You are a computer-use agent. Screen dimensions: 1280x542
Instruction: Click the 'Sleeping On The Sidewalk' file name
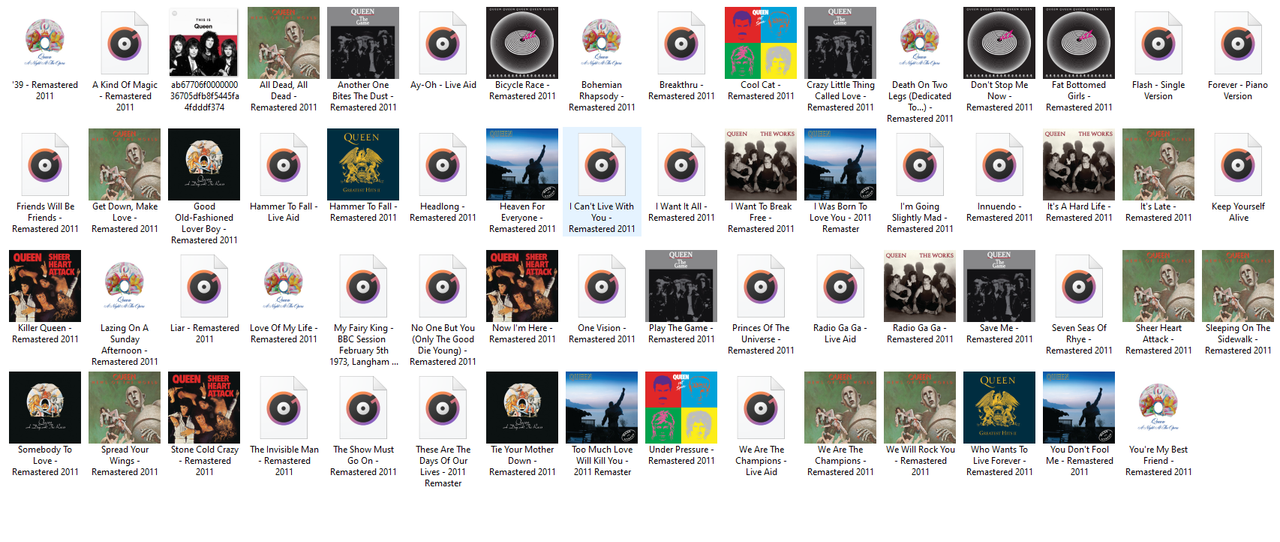[1238, 339]
